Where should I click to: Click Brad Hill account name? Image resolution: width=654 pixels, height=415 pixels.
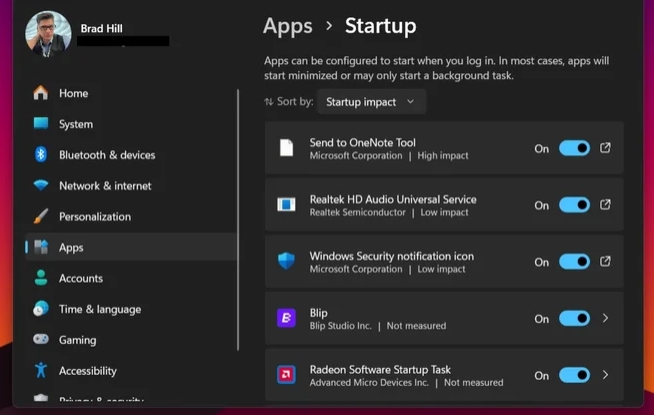coord(101,28)
